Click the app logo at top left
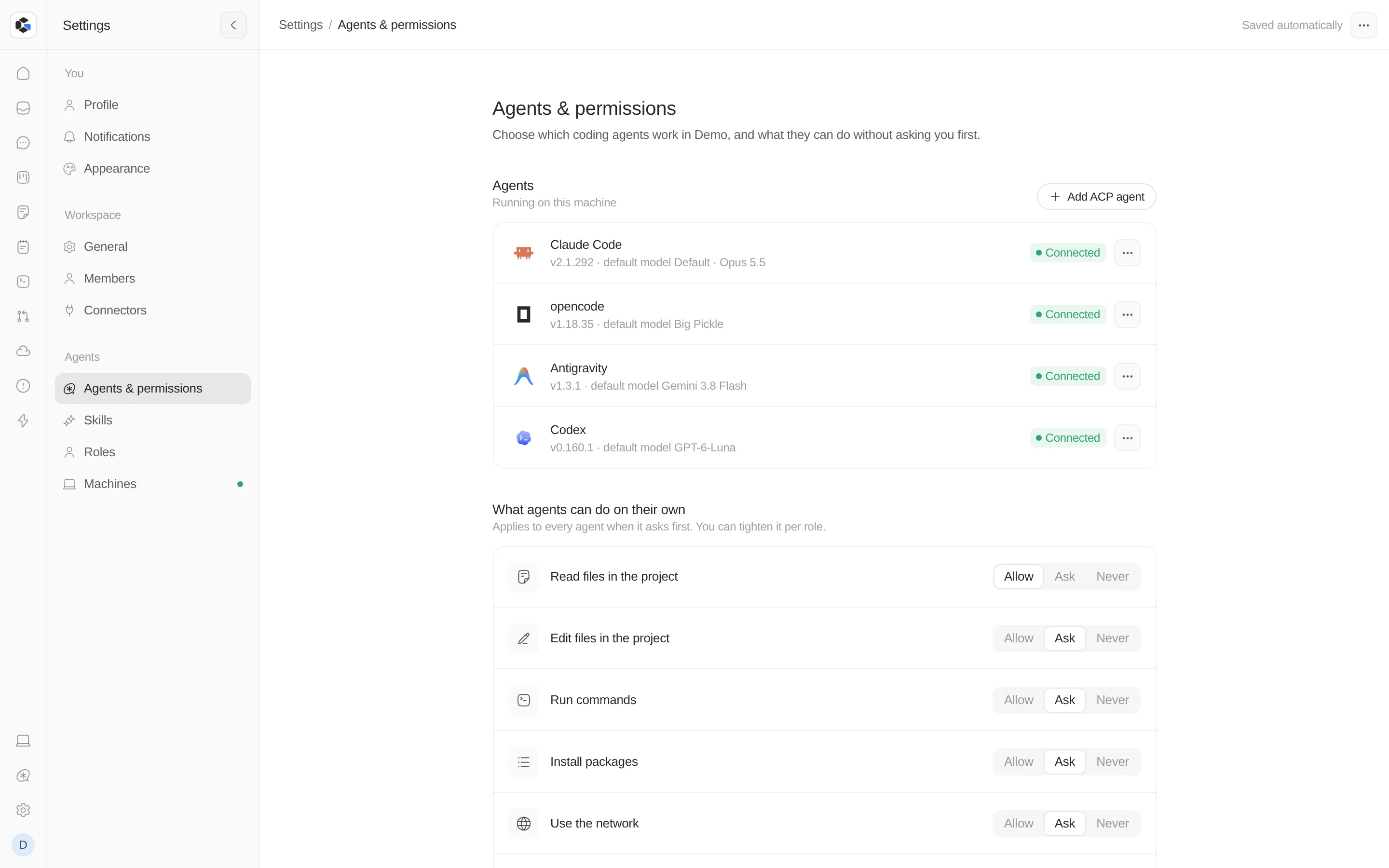The height and width of the screenshot is (868, 1389). [23, 25]
